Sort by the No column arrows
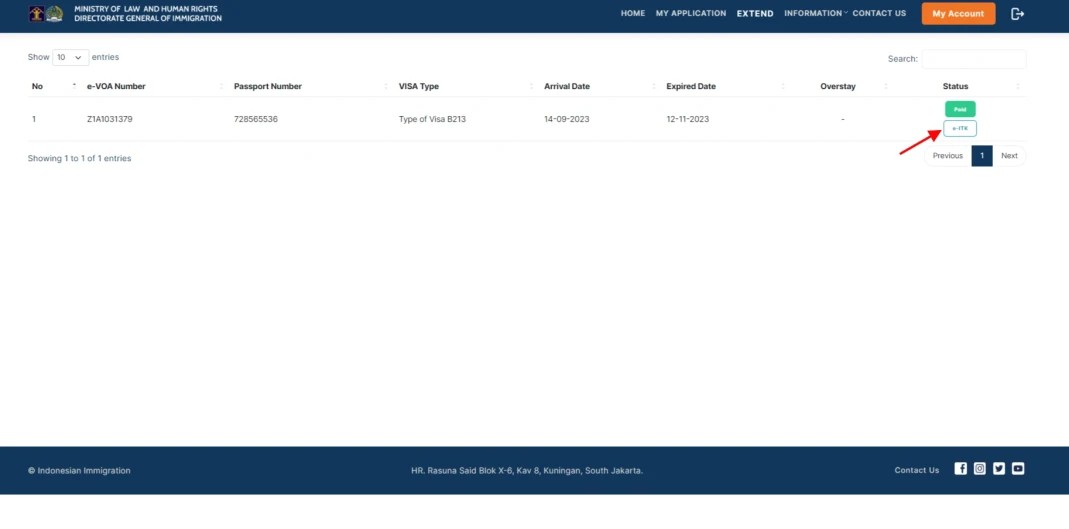Image resolution: width=1069 pixels, height=529 pixels. [x=74, y=86]
